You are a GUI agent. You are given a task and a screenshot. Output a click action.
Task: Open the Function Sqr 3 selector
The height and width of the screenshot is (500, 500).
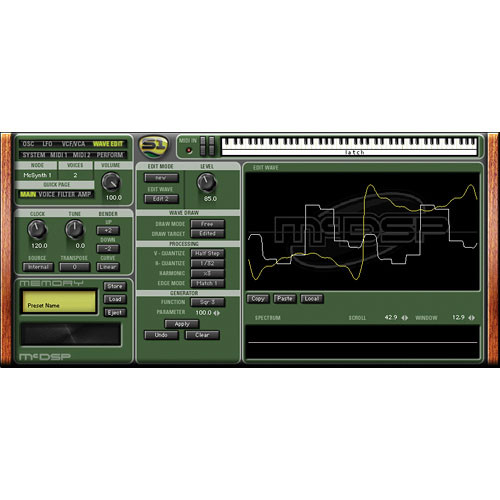(x=207, y=302)
